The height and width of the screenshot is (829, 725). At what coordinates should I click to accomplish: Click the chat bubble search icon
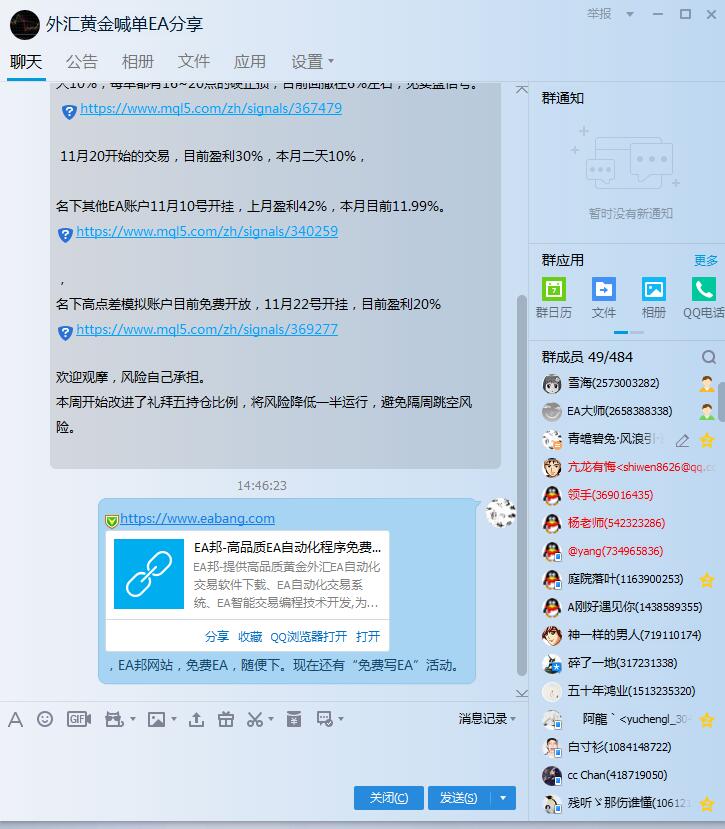click(x=325, y=719)
